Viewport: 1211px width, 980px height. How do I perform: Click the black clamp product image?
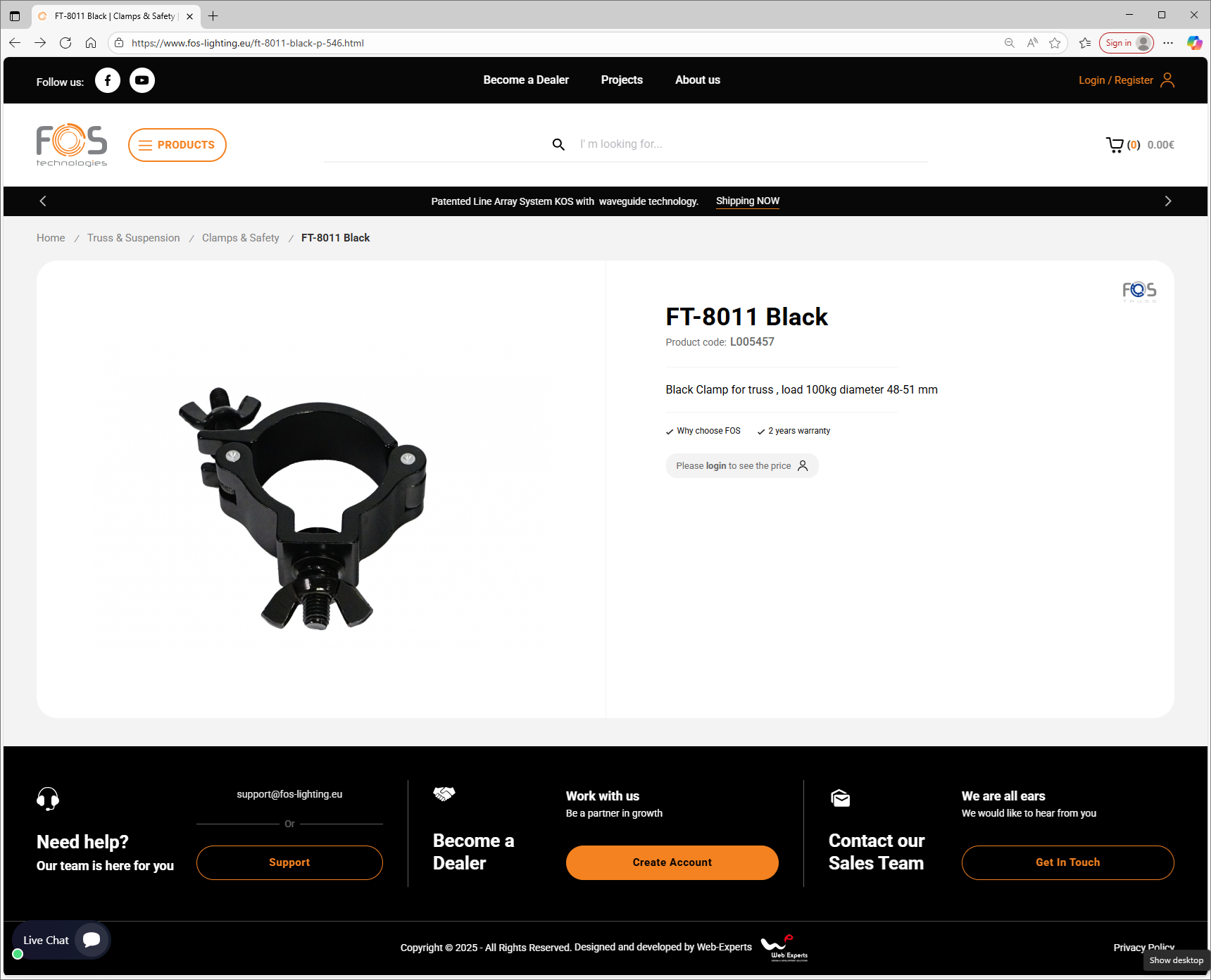coord(303,507)
